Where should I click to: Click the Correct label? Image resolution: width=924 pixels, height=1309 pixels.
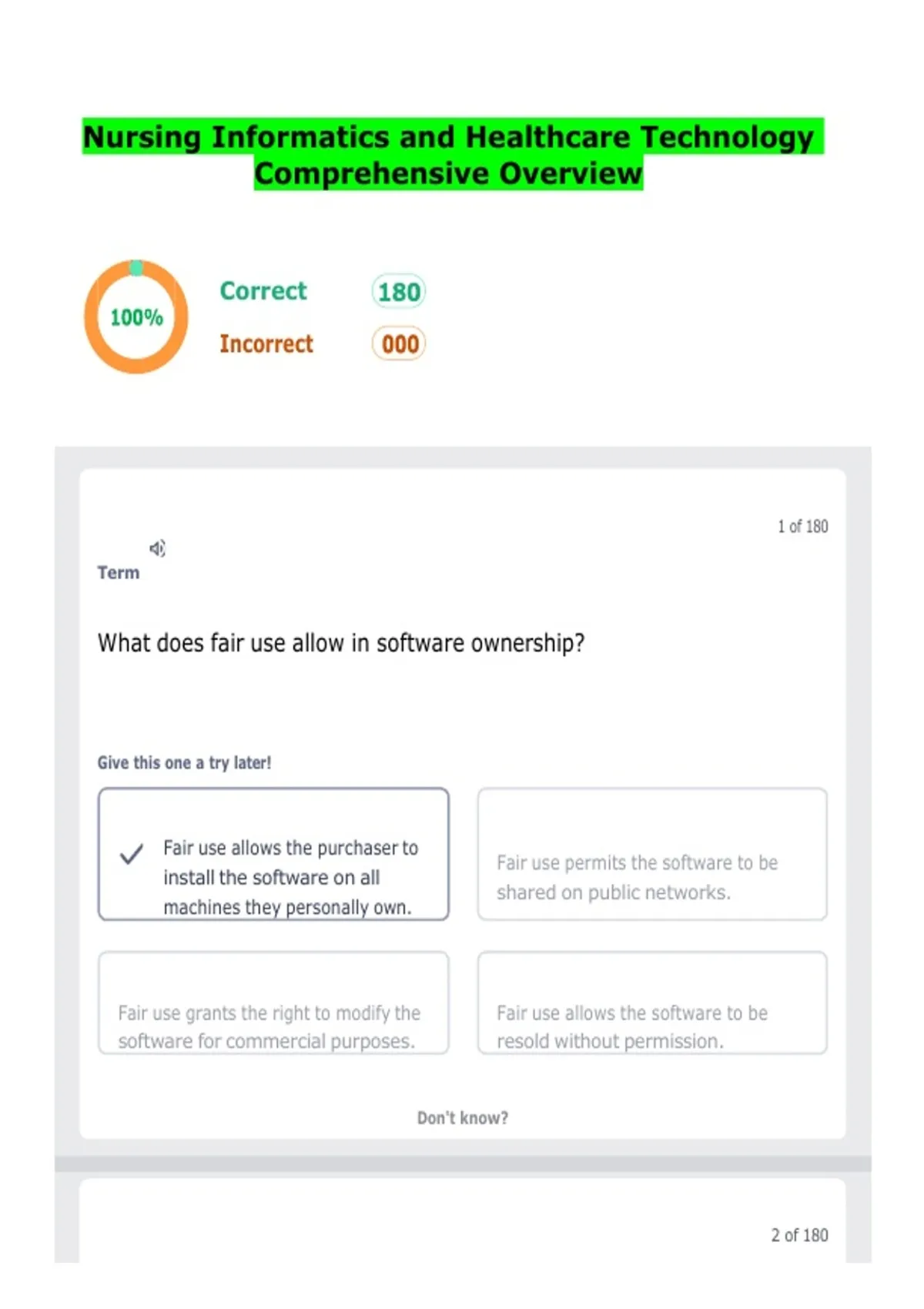click(263, 291)
